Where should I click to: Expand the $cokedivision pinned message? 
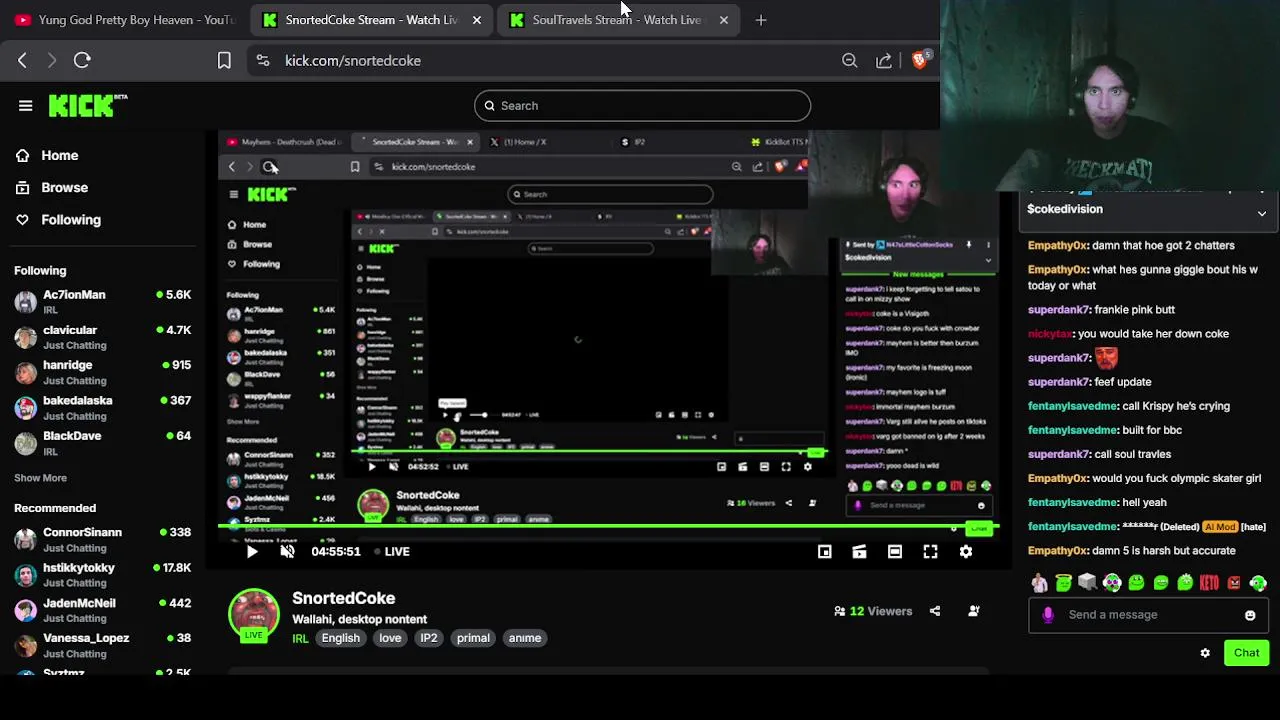(1261, 213)
